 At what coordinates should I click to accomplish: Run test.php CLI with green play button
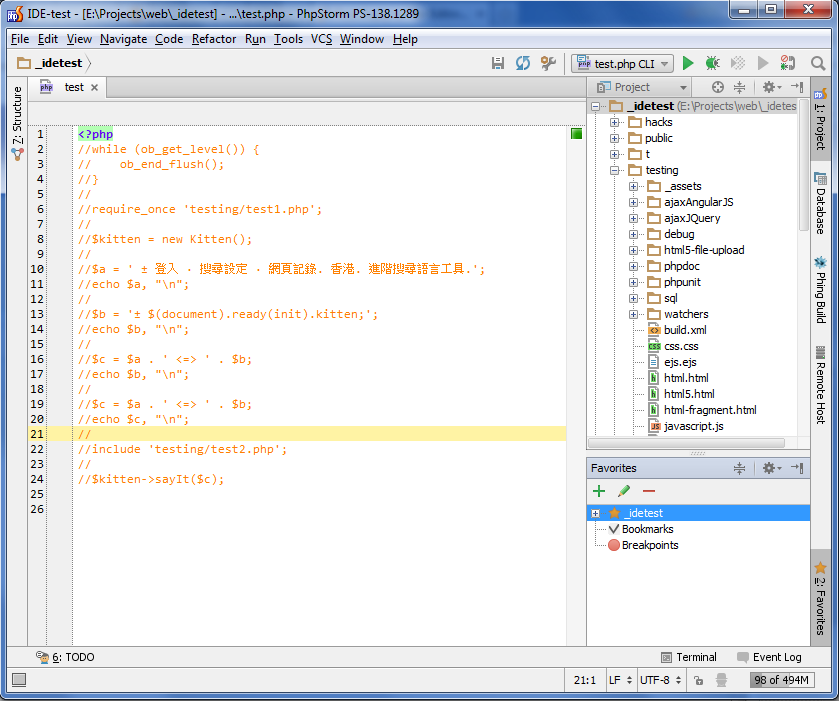tap(688, 63)
